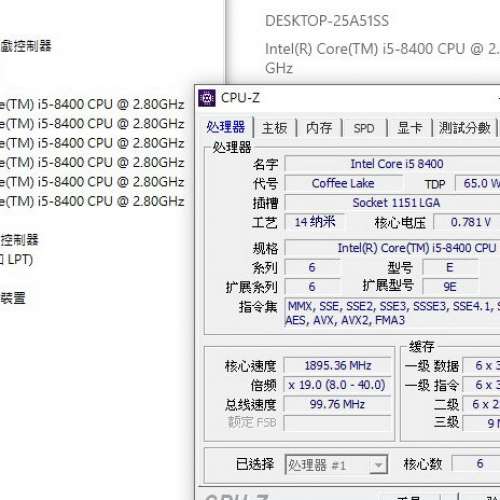Click the LPT ports entry in Device Manager
The width and height of the screenshot is (500, 500).
point(17,259)
